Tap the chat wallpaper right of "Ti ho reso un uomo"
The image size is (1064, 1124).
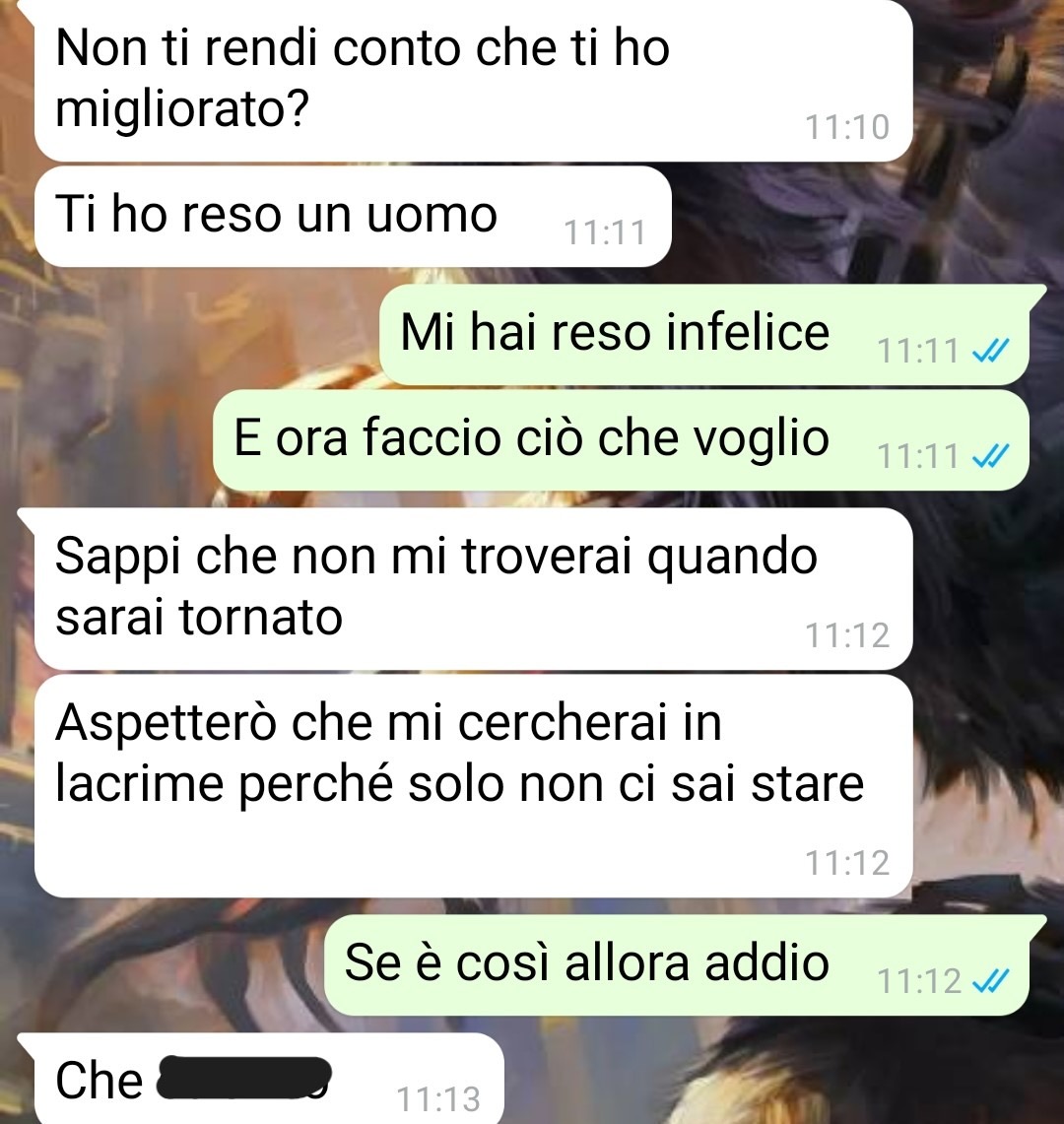pos(860,217)
